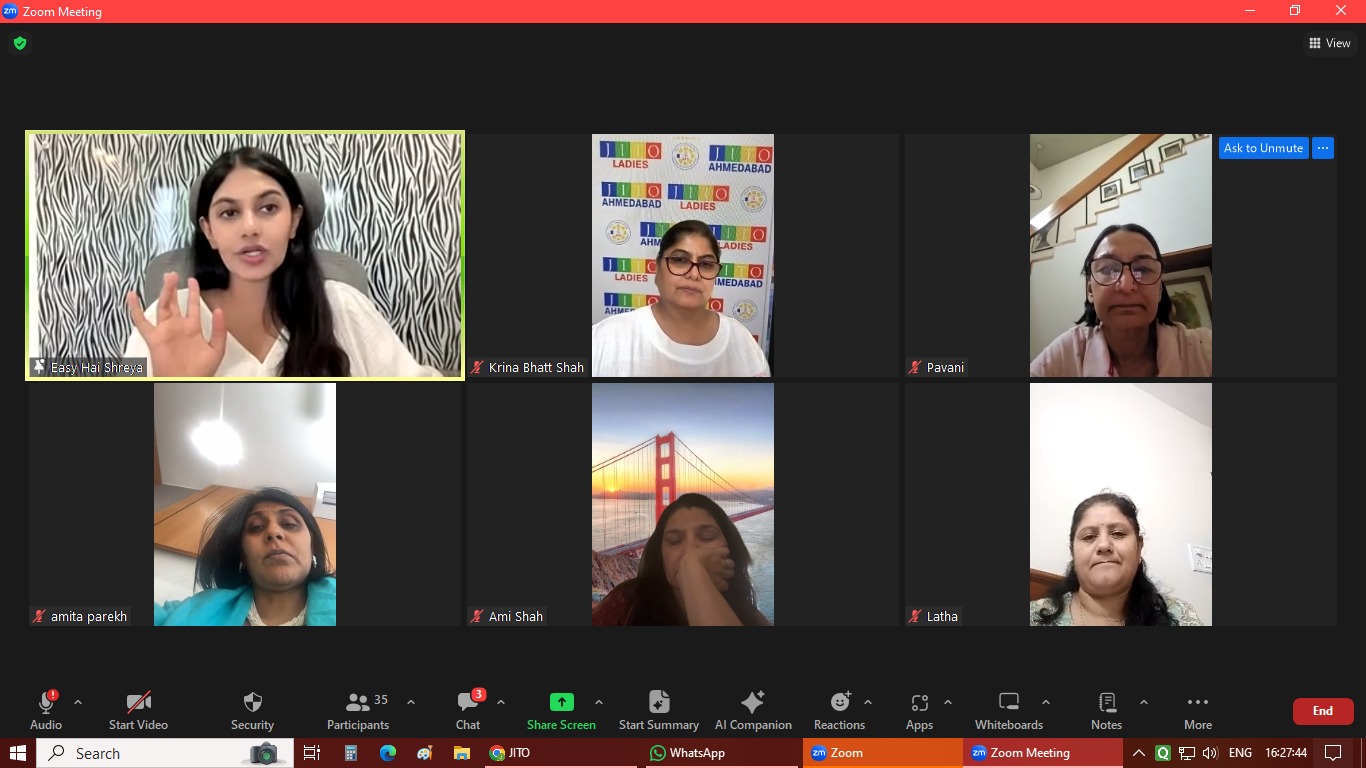Open the Whiteboards tool
This screenshot has width=1366, height=768.
(1008, 703)
